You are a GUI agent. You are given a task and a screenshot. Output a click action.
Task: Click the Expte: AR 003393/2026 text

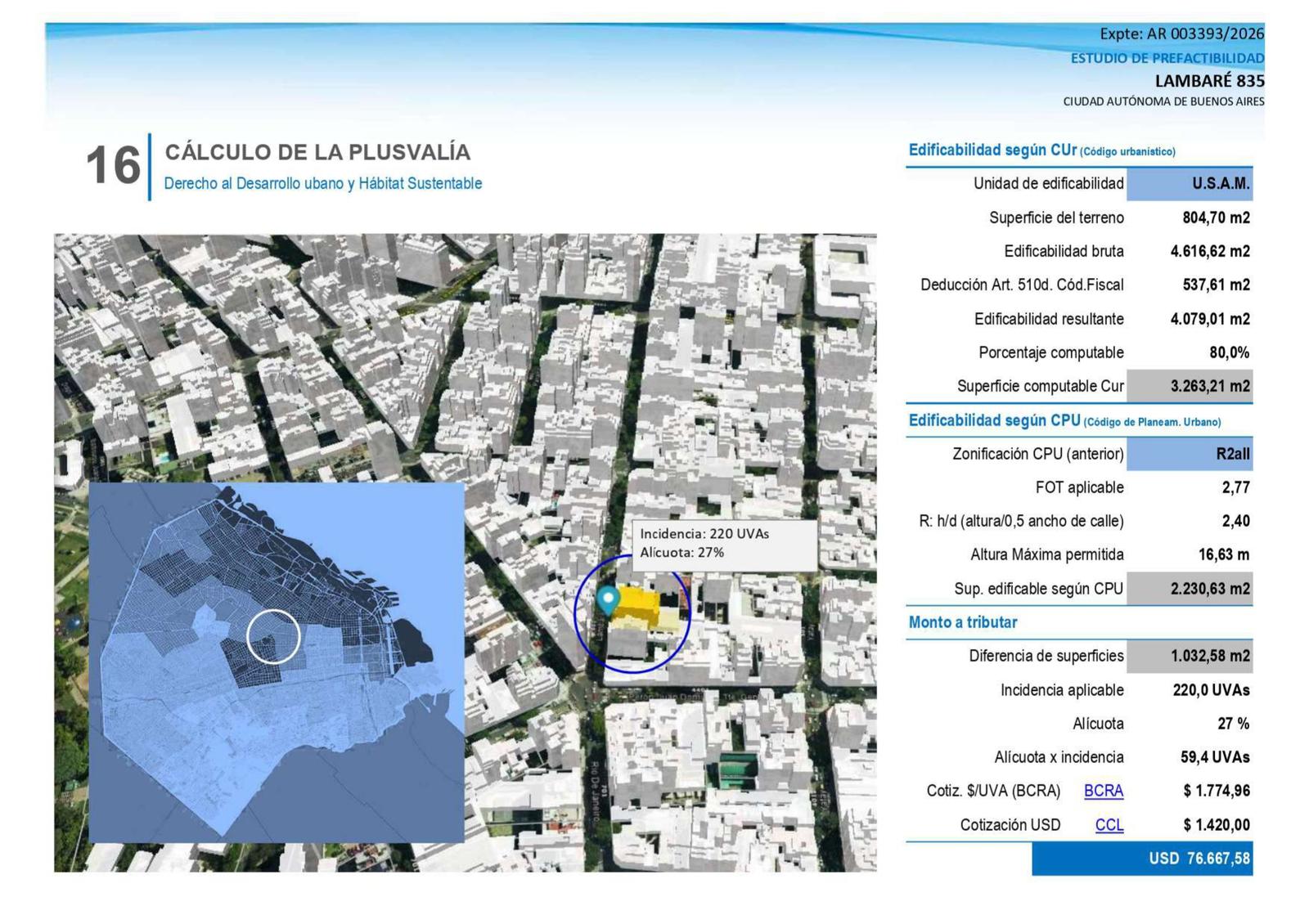click(x=1181, y=34)
